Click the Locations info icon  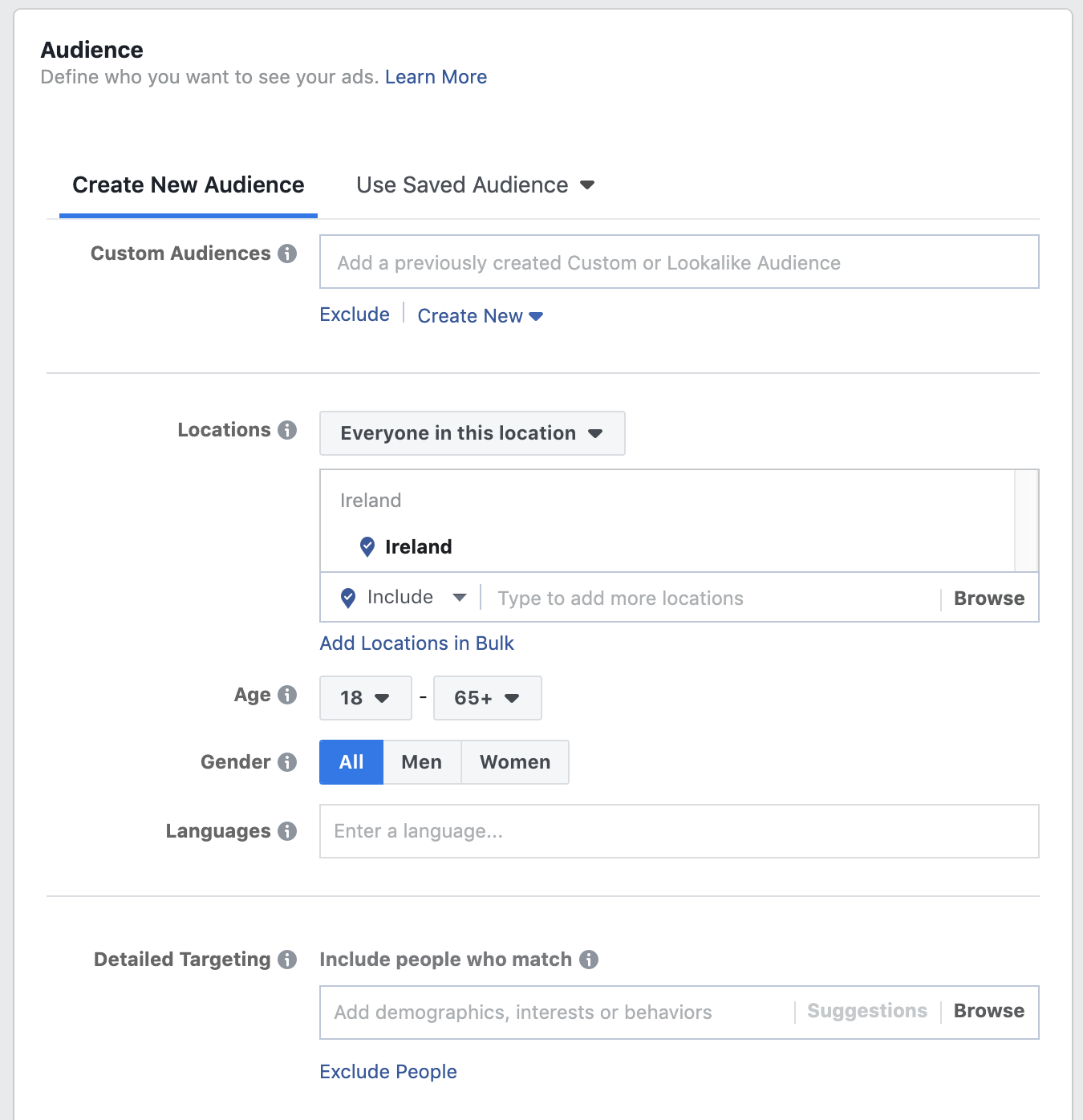(x=287, y=430)
